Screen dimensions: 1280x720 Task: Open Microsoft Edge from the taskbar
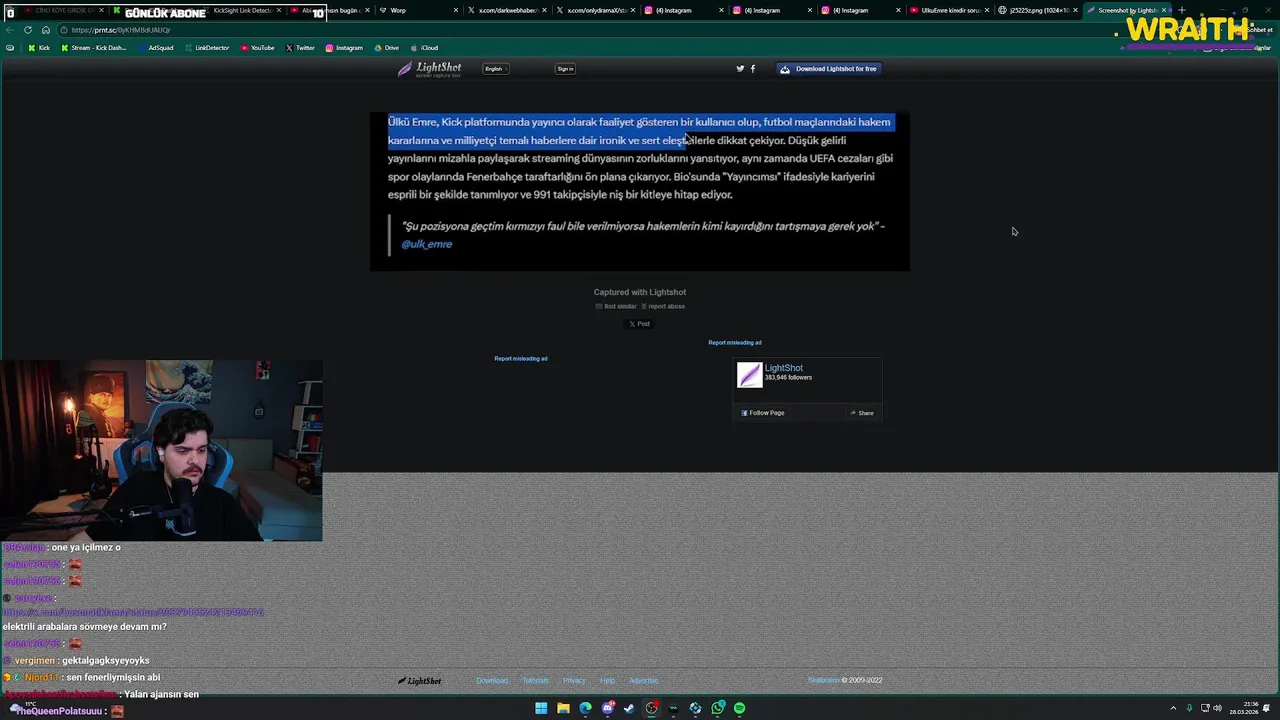point(585,708)
